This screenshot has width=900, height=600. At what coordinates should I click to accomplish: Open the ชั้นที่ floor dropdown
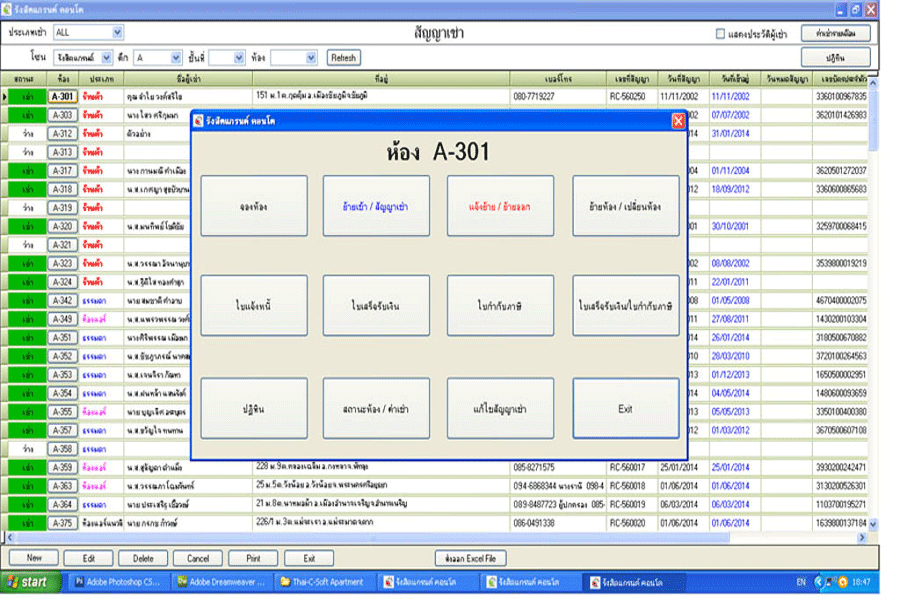(x=239, y=58)
